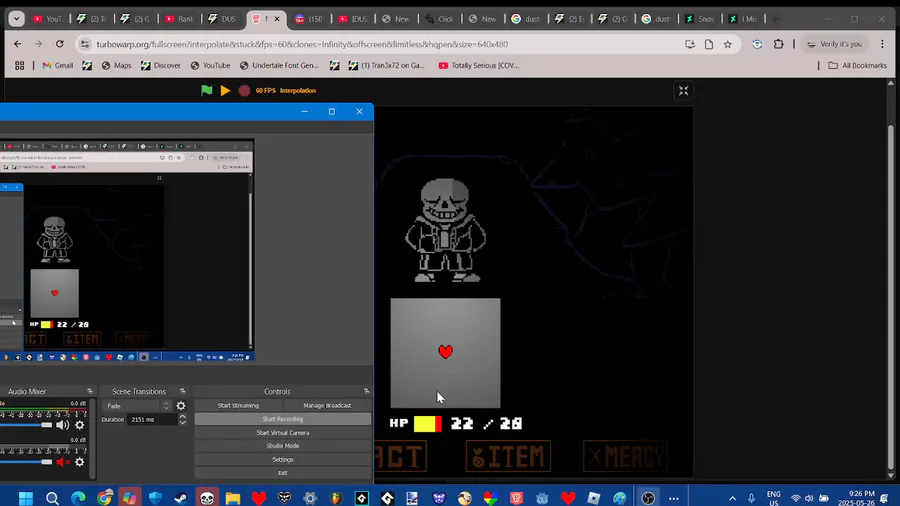Screen dimensions: 900x506
Task: Click the second audio source volume slider
Action: 26,462
